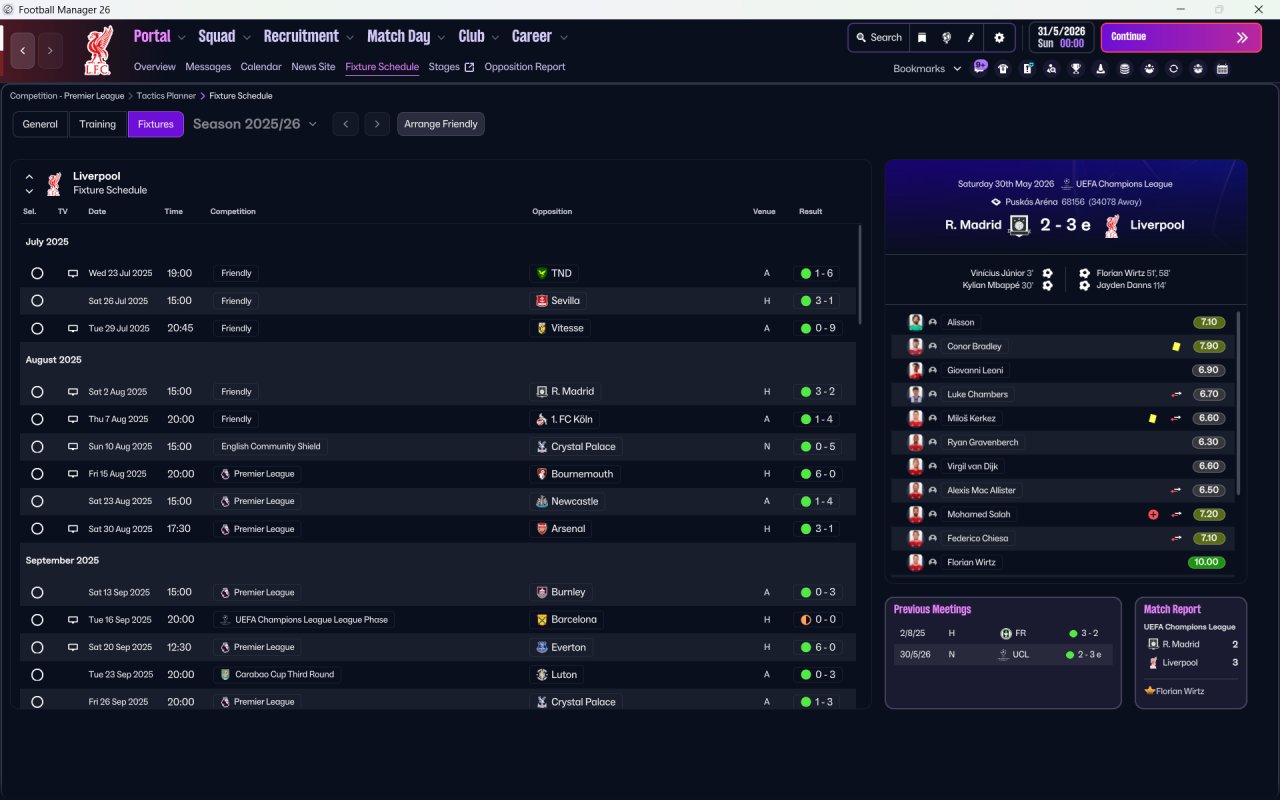This screenshot has height=800, width=1280.
Task: Go to the previous season with left arrow
Action: pyautogui.click(x=345, y=124)
